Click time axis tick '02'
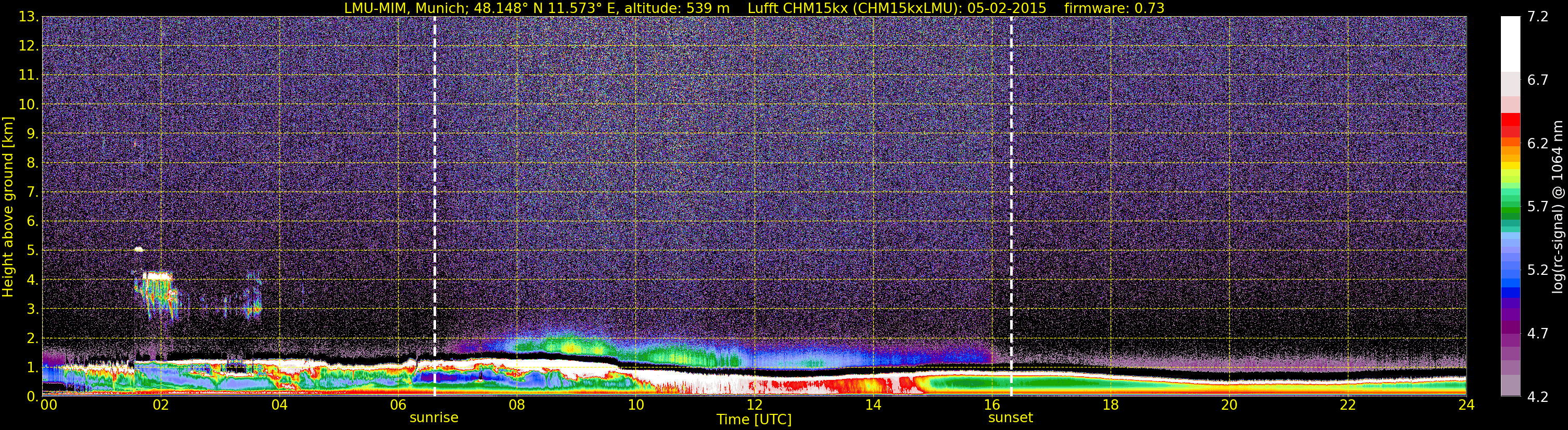This screenshot has width=1568, height=430. [161, 405]
